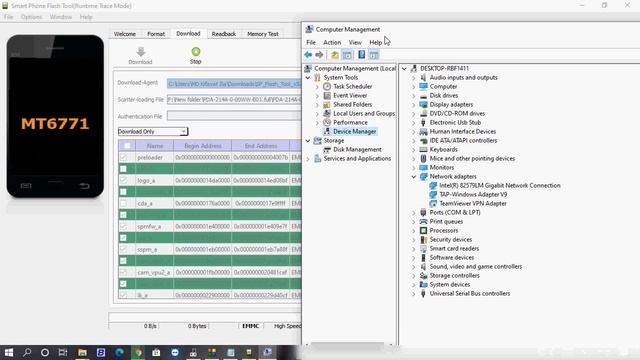Toggle the preloader partition checkbox
The image size is (640, 360).
(123, 157)
